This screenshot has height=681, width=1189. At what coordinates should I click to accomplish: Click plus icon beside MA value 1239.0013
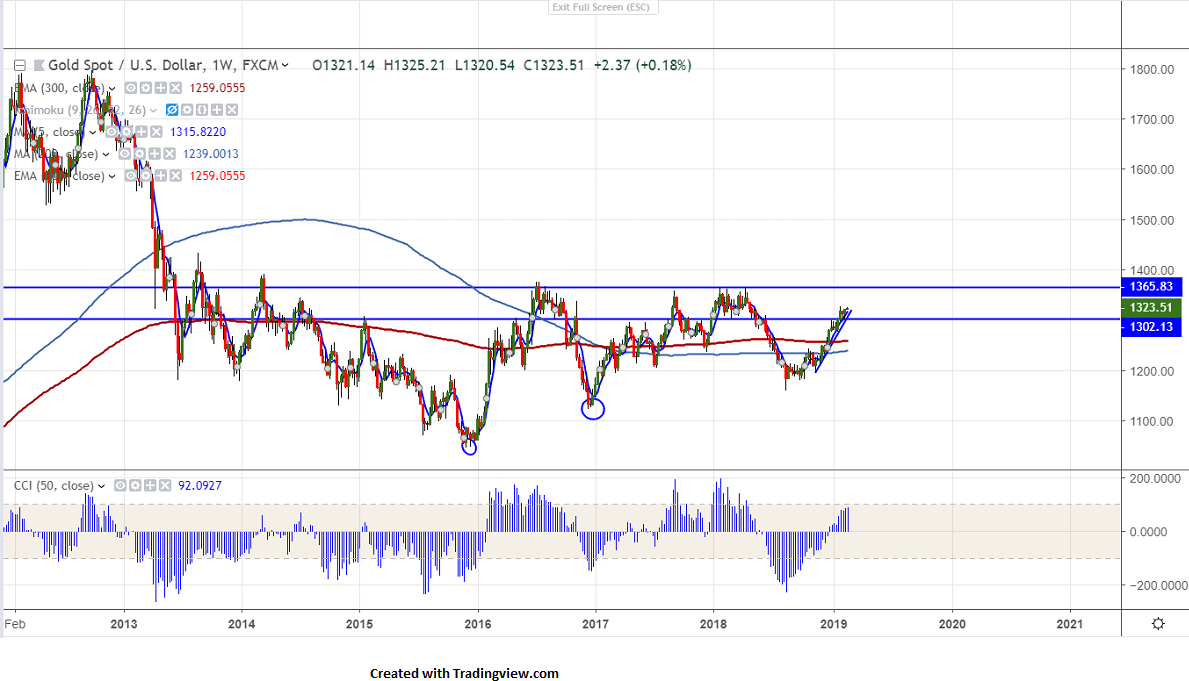(x=155, y=154)
